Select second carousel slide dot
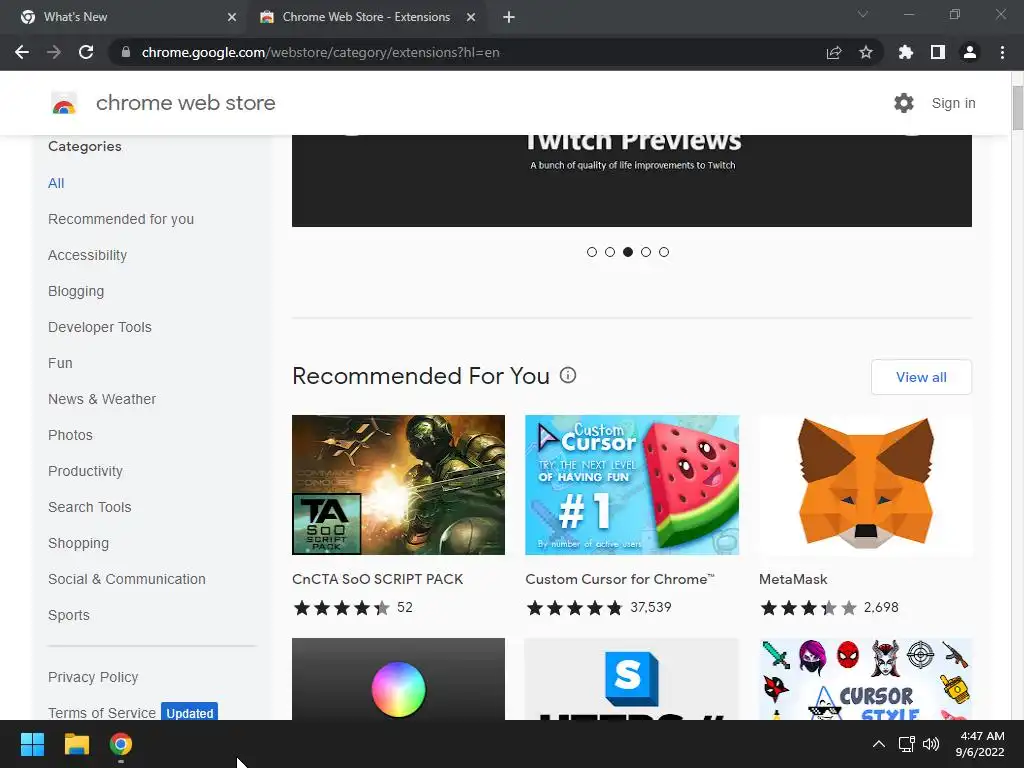Image resolution: width=1024 pixels, height=768 pixels. [x=610, y=252]
